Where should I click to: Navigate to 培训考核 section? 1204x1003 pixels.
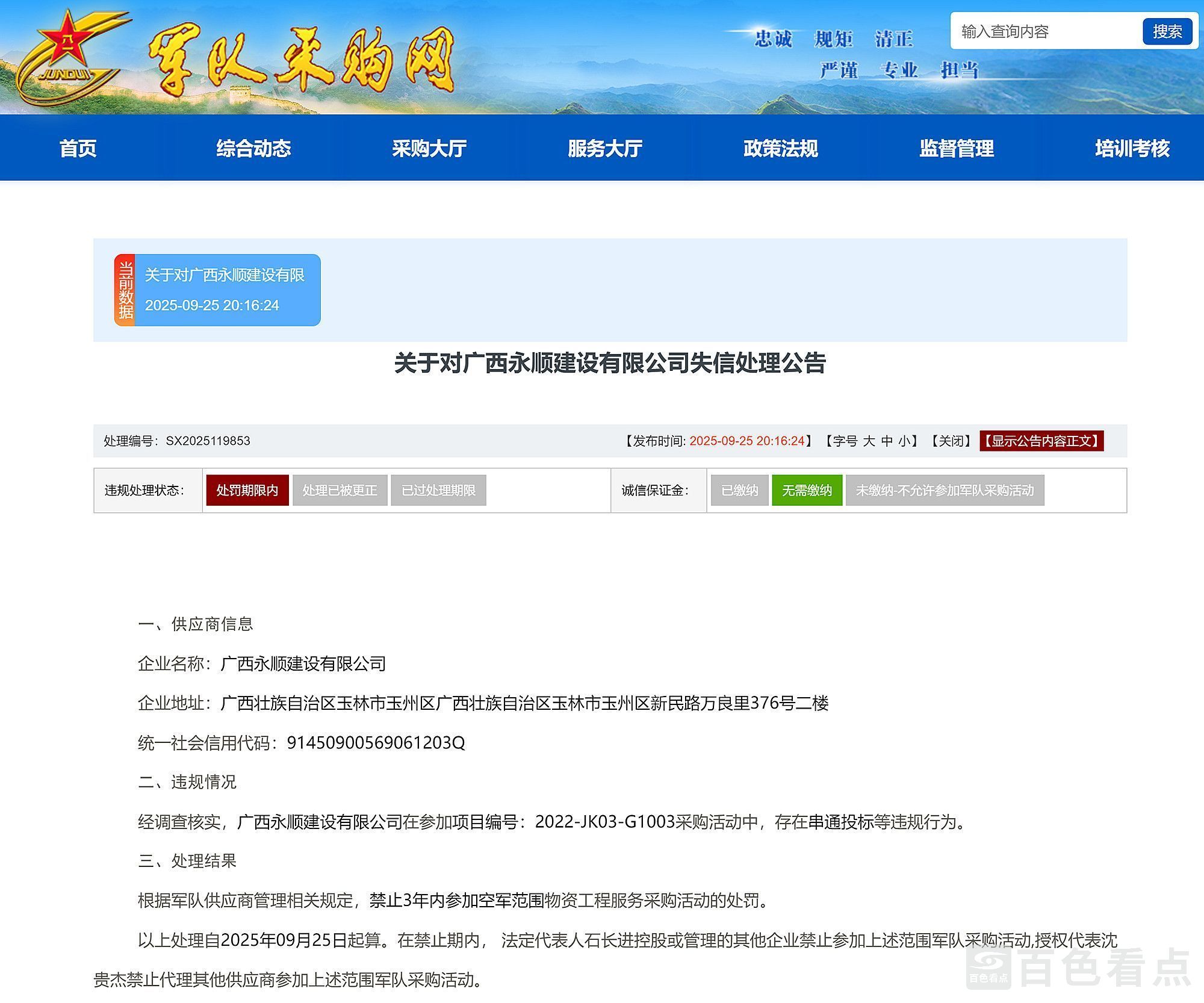[x=1132, y=148]
